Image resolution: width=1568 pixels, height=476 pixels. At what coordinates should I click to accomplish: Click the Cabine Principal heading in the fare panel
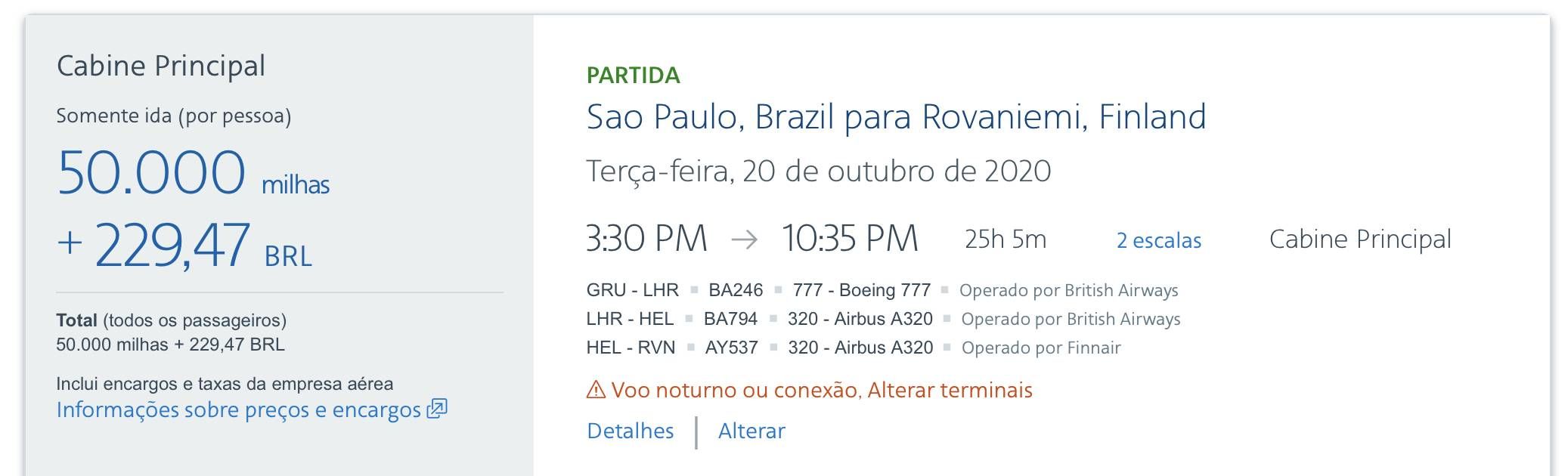click(x=161, y=66)
